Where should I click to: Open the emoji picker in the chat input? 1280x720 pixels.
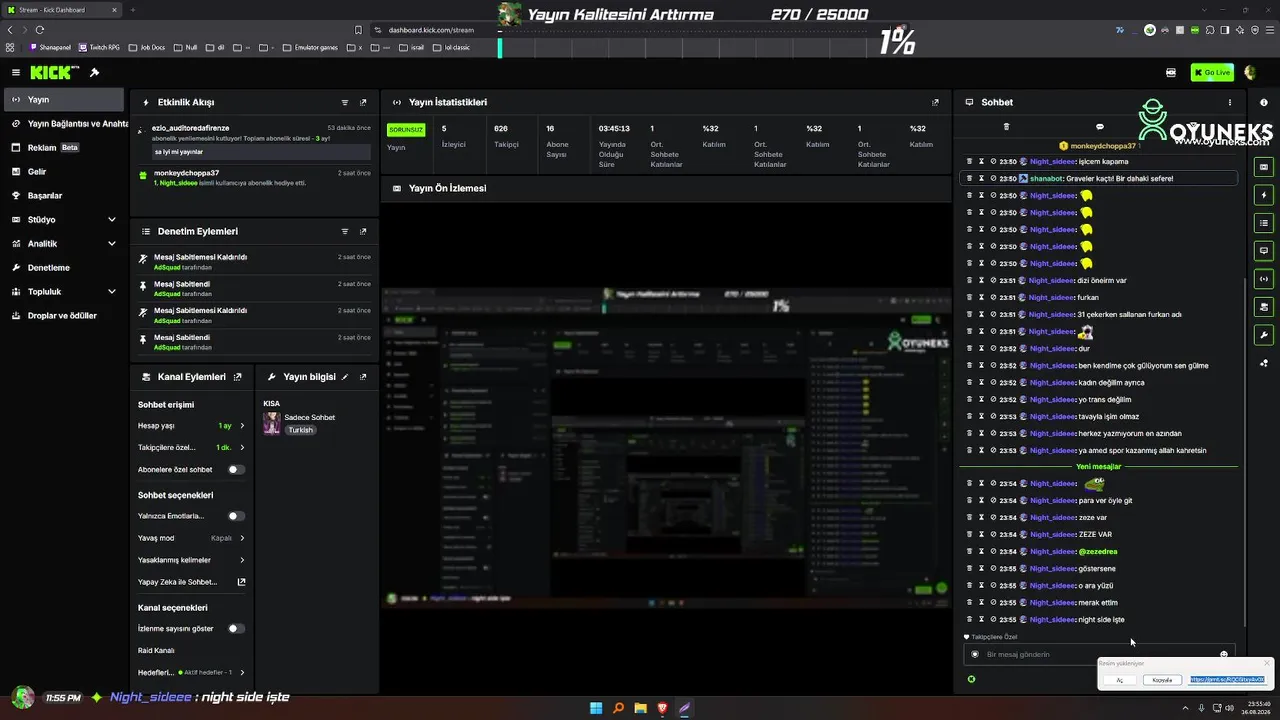pyautogui.click(x=1223, y=655)
